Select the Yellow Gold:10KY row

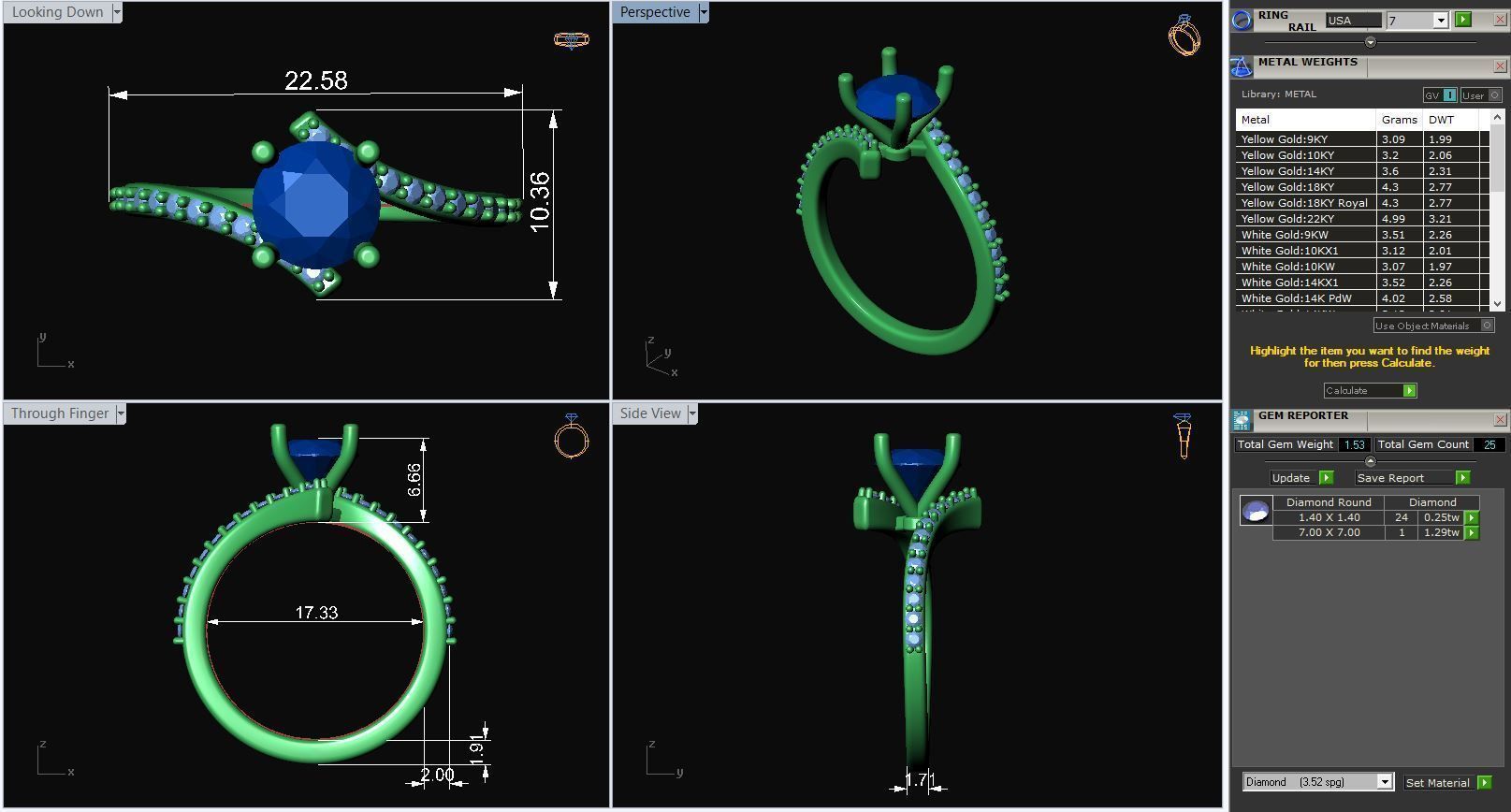point(1362,154)
